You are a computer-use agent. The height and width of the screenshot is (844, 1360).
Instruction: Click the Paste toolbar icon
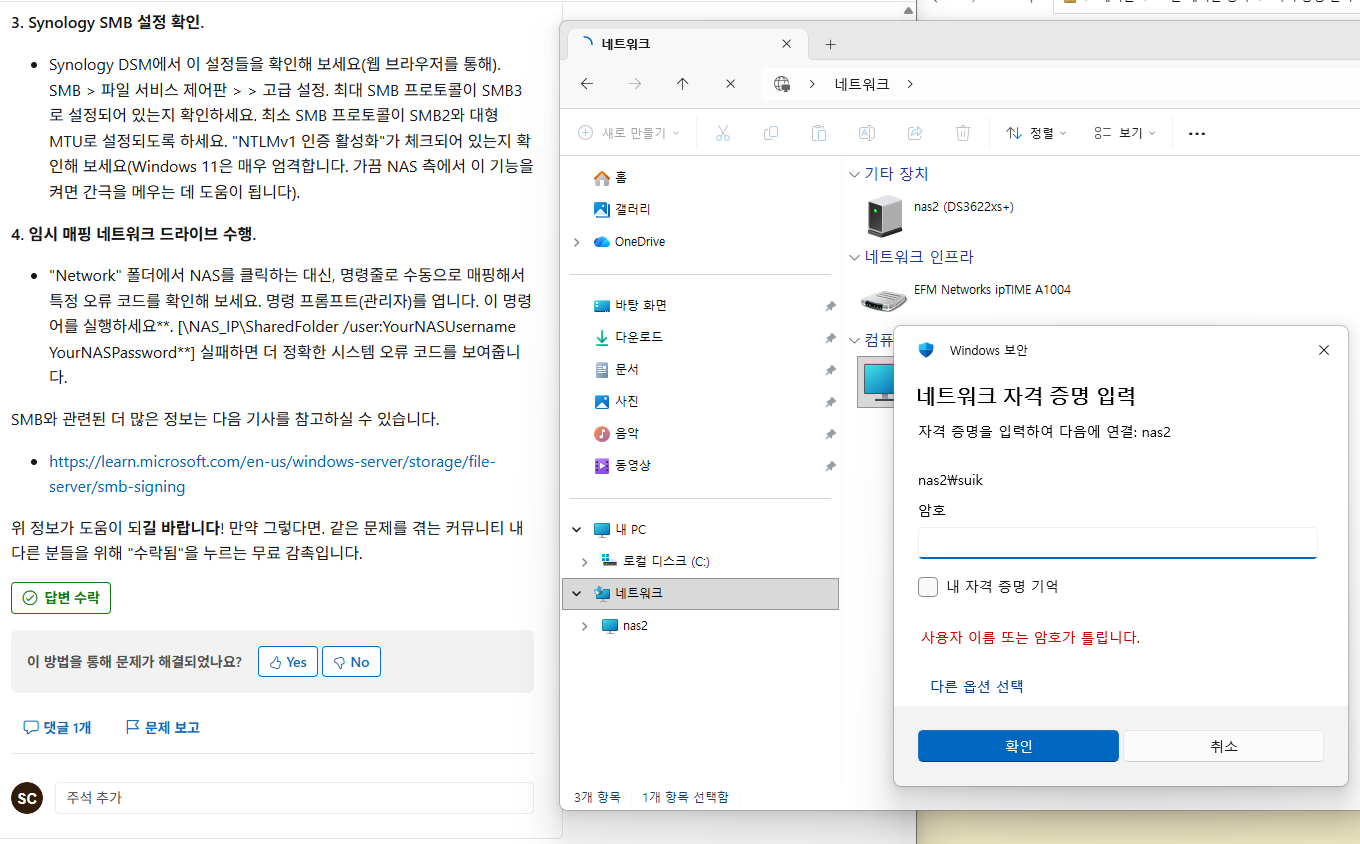[819, 133]
